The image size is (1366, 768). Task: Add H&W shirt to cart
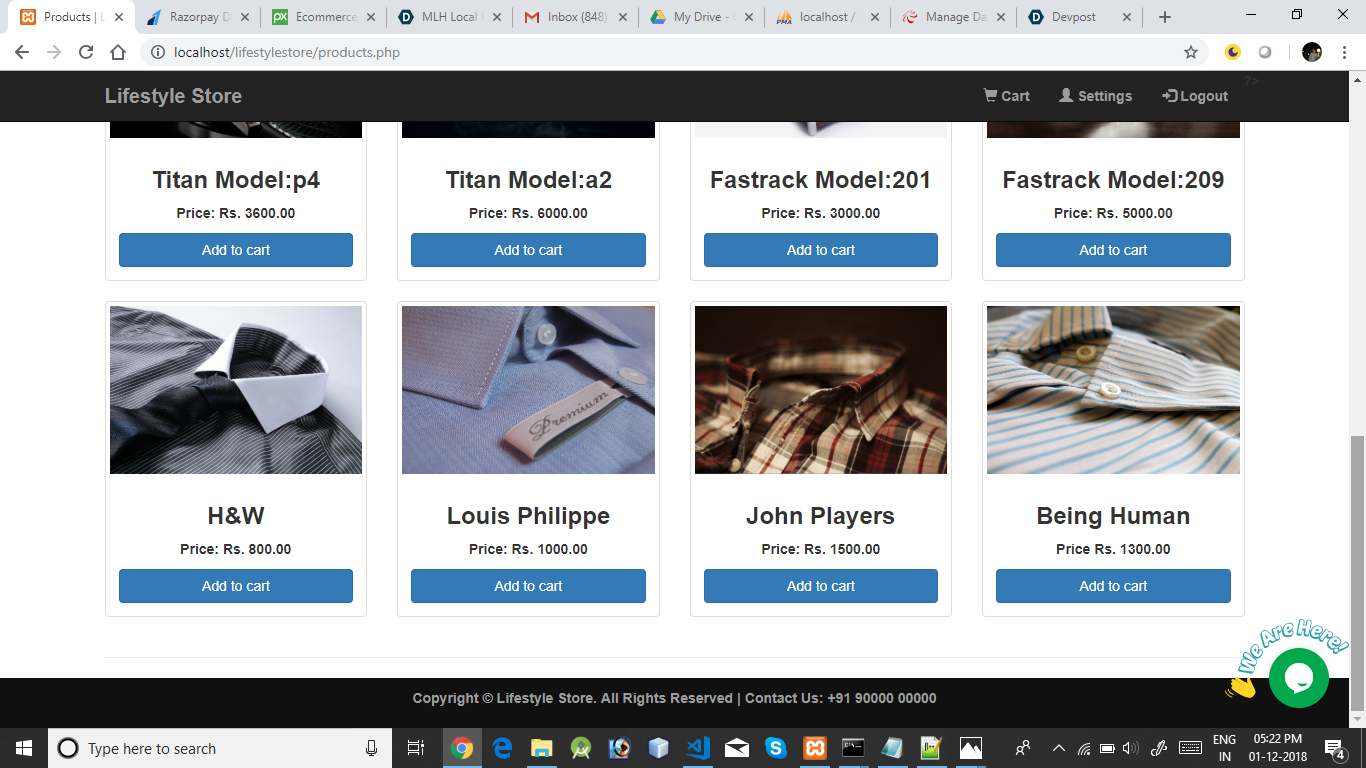(x=236, y=586)
